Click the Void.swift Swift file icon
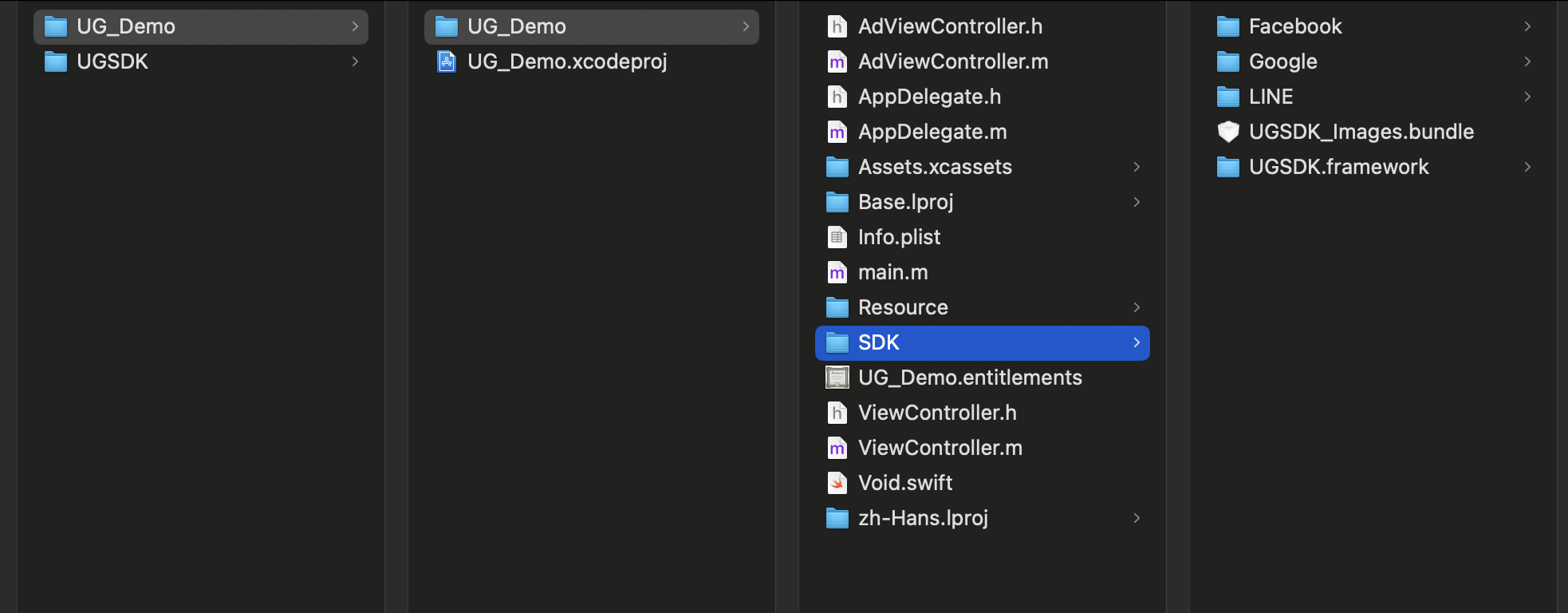Viewport: 1568px width, 613px height. [x=837, y=483]
